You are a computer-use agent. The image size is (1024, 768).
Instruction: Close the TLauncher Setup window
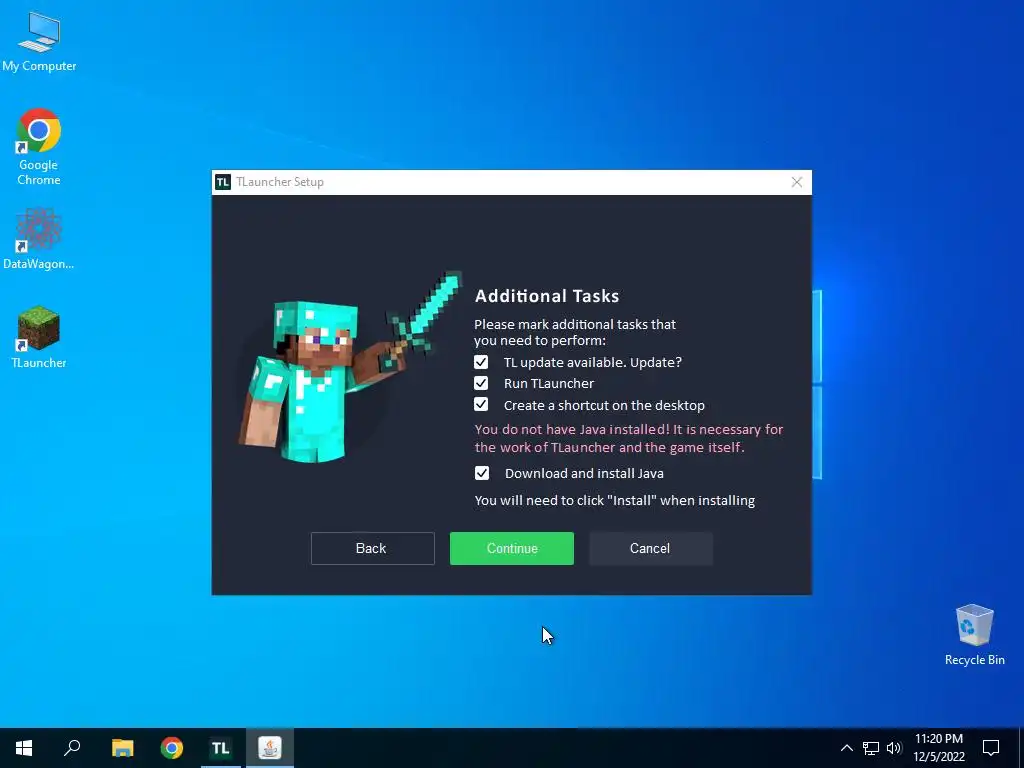click(x=797, y=182)
